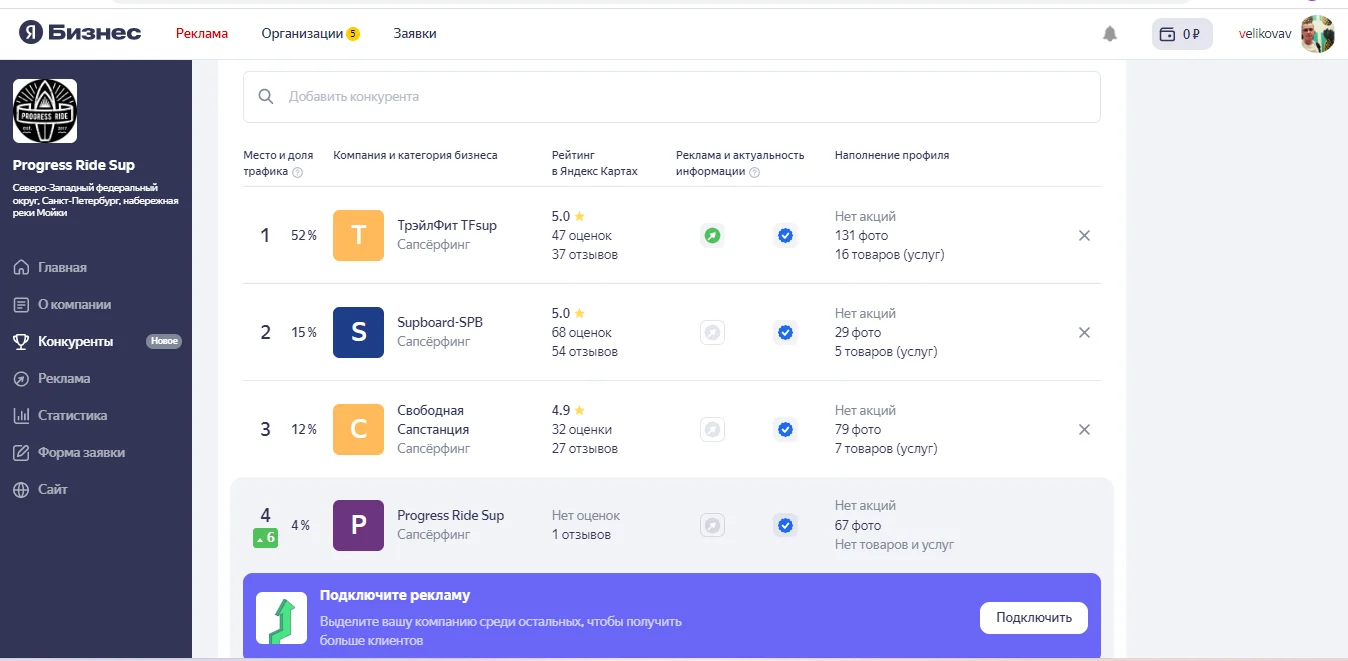This screenshot has width=1348, height=661.
Task: Remove Supboard-SPB from competitors
Action: coord(1084,333)
